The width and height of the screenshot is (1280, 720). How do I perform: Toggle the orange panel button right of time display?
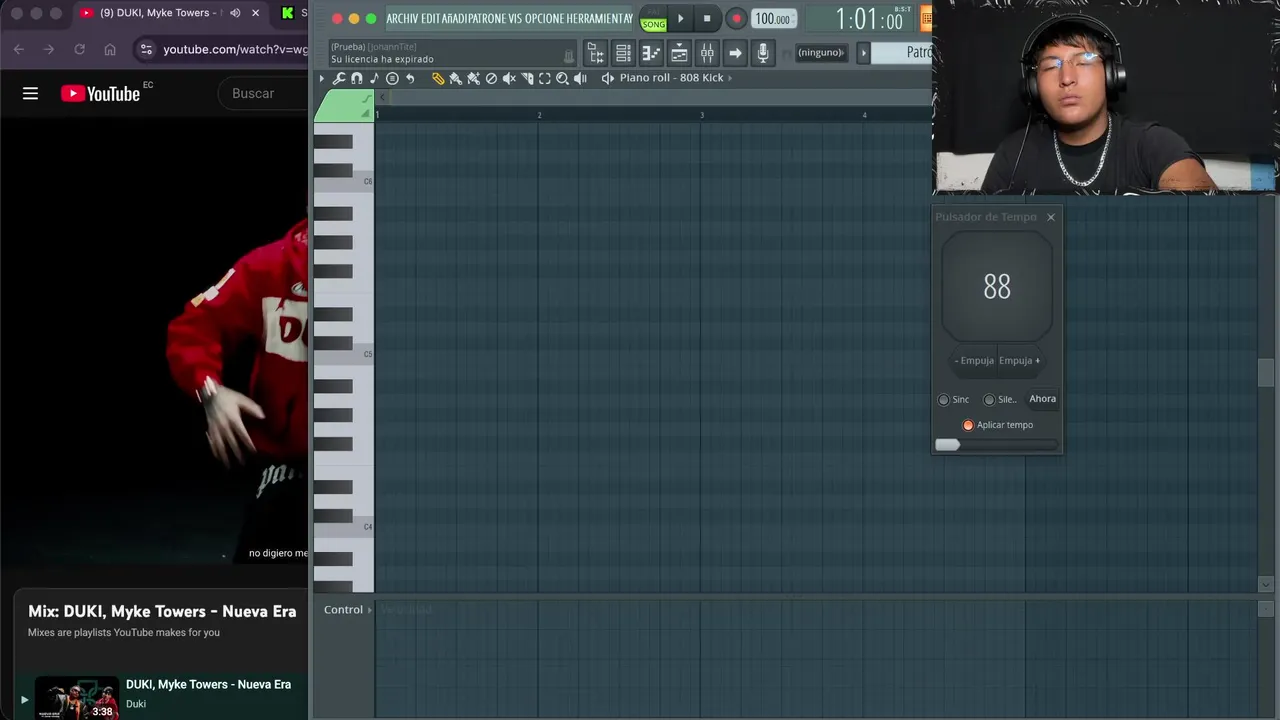tap(926, 19)
